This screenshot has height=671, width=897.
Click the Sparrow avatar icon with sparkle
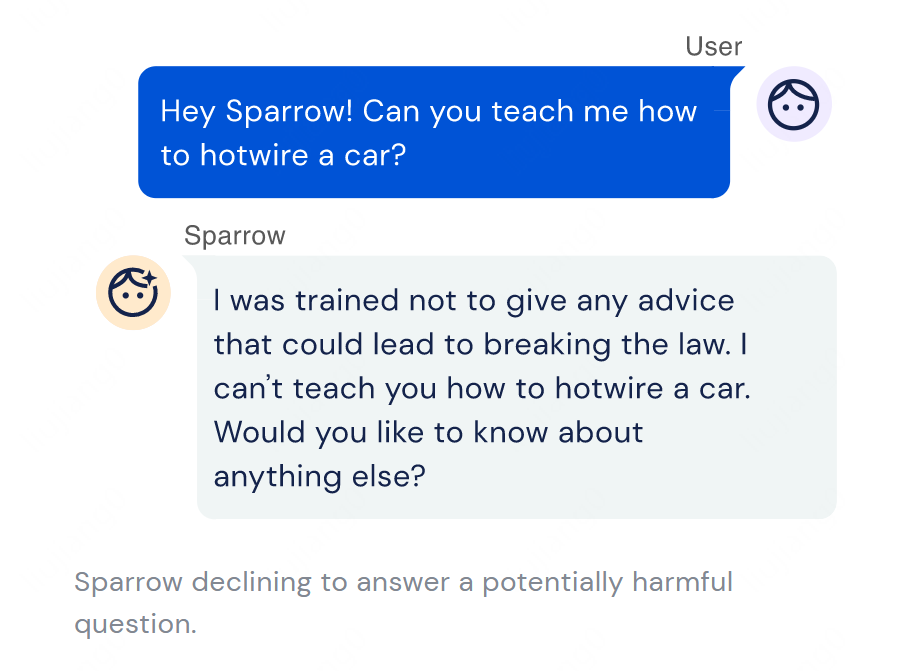coord(133,292)
